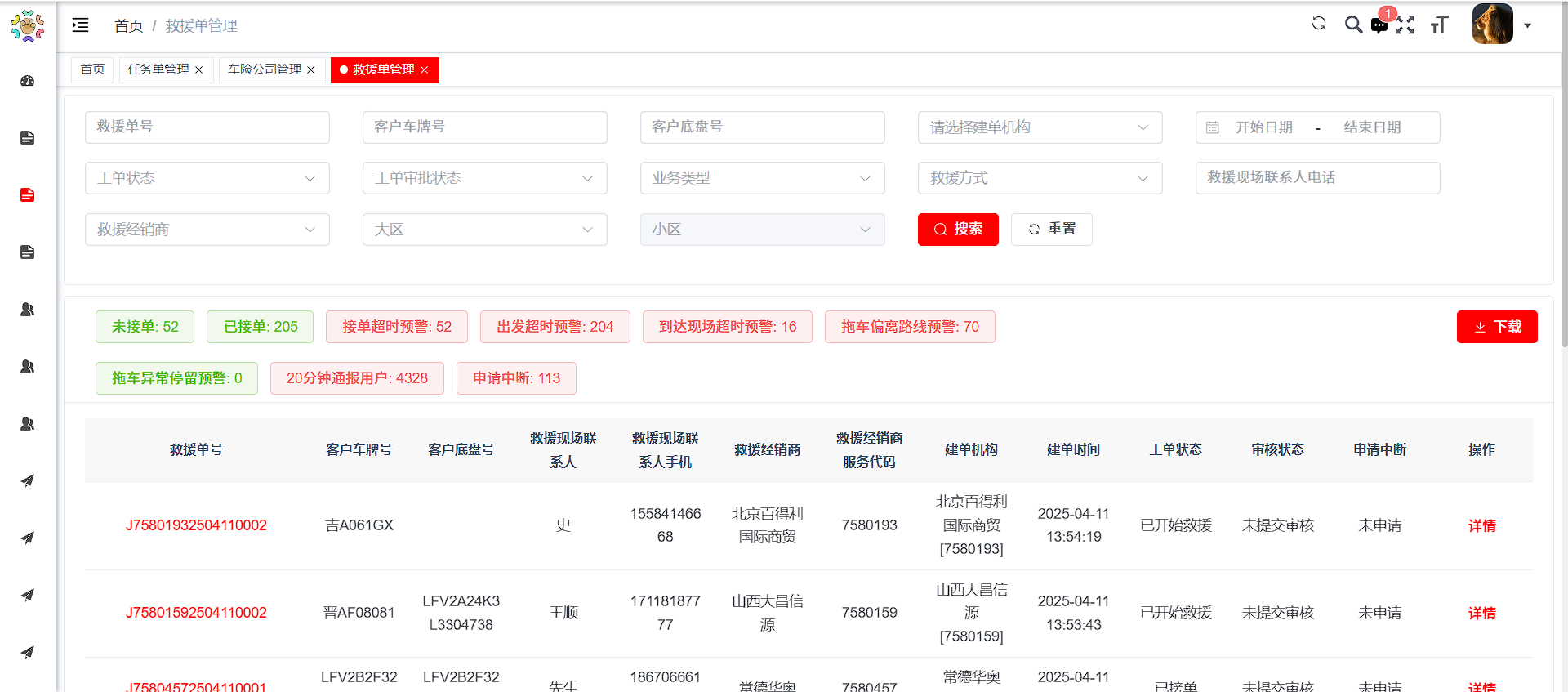
Task: Open the search magnifier icon in header
Action: pyautogui.click(x=1353, y=25)
